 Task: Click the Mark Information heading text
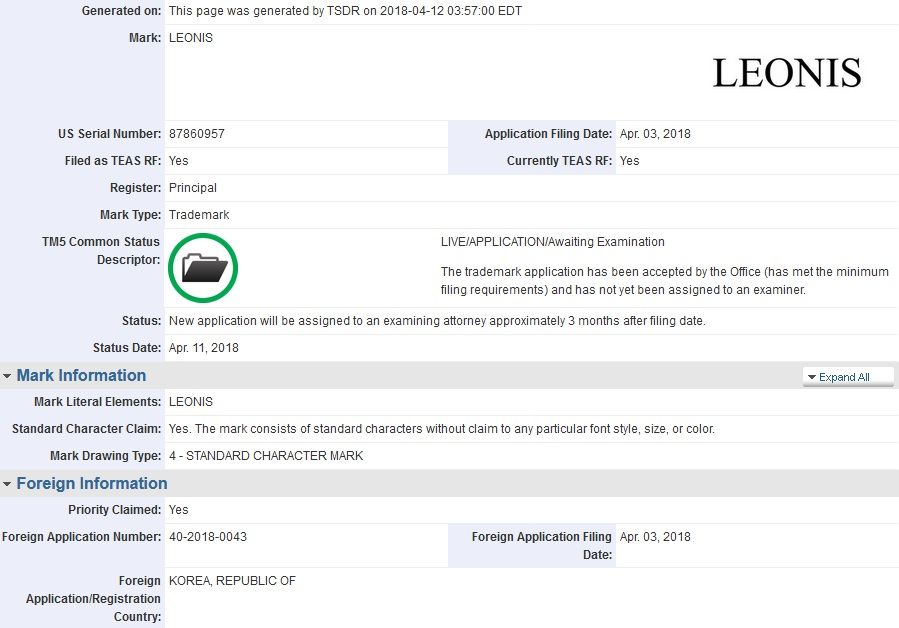point(81,376)
